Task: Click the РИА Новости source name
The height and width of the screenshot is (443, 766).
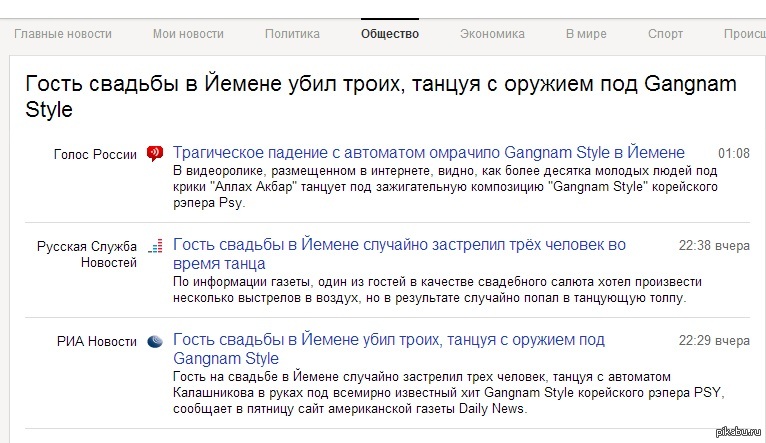Action: click(97, 341)
